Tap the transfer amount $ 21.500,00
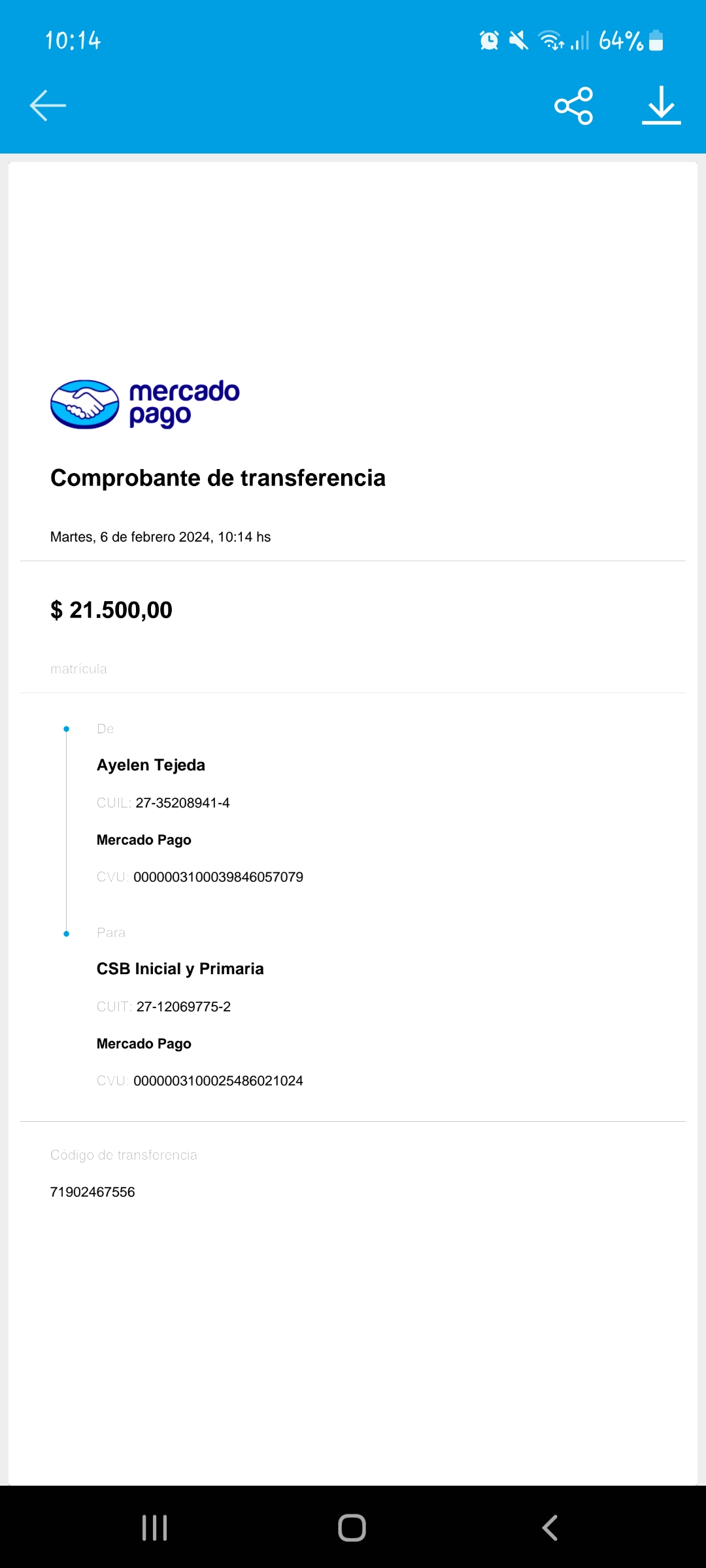 (112, 610)
